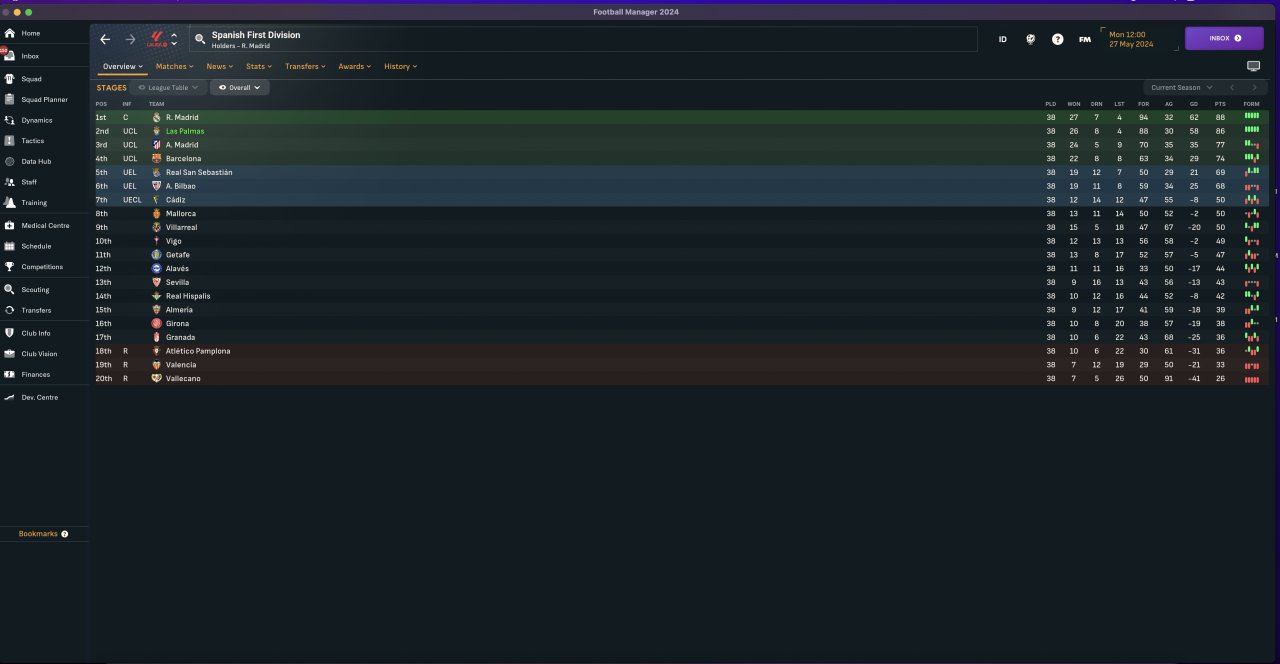Expand the League Table stage dropdown
This screenshot has height=664, width=1280.
click(168, 88)
